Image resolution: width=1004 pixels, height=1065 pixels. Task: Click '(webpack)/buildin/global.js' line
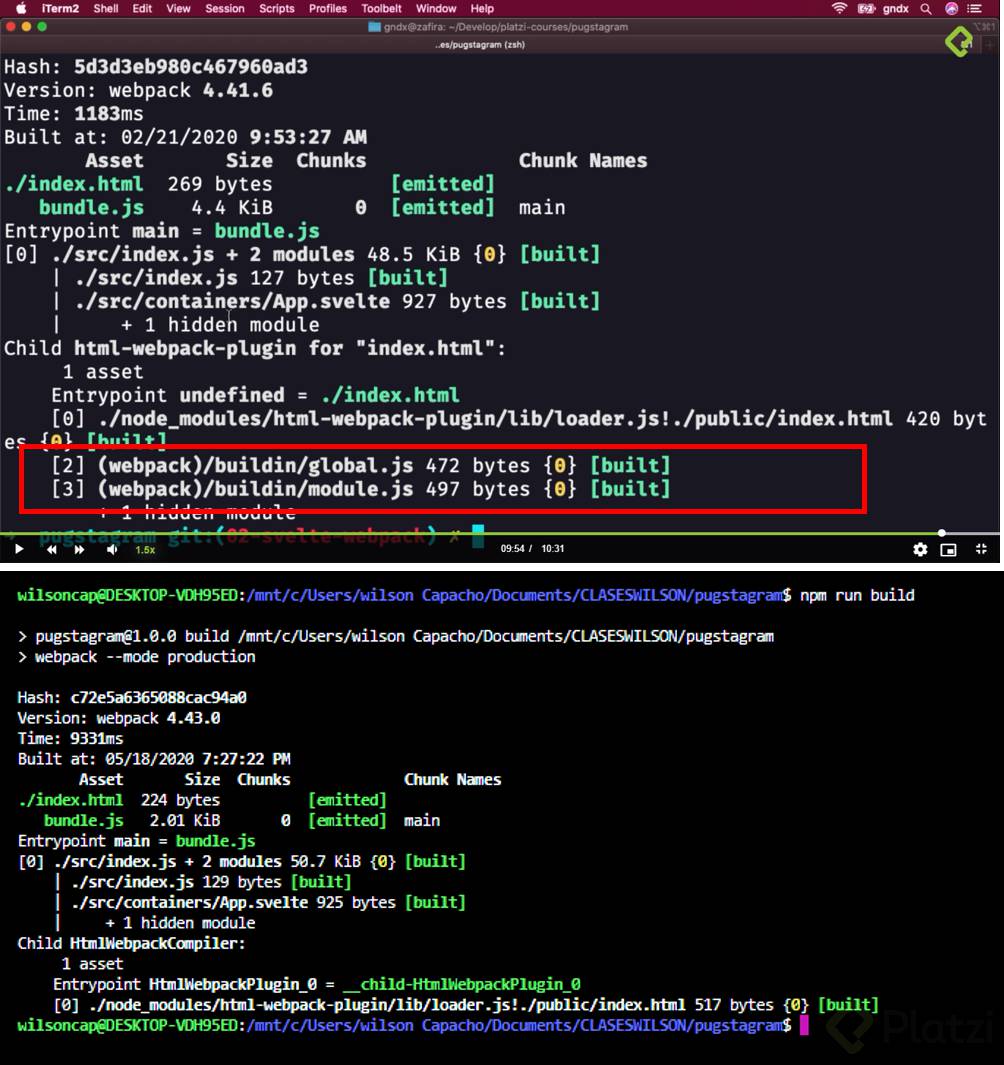pyautogui.click(x=361, y=466)
